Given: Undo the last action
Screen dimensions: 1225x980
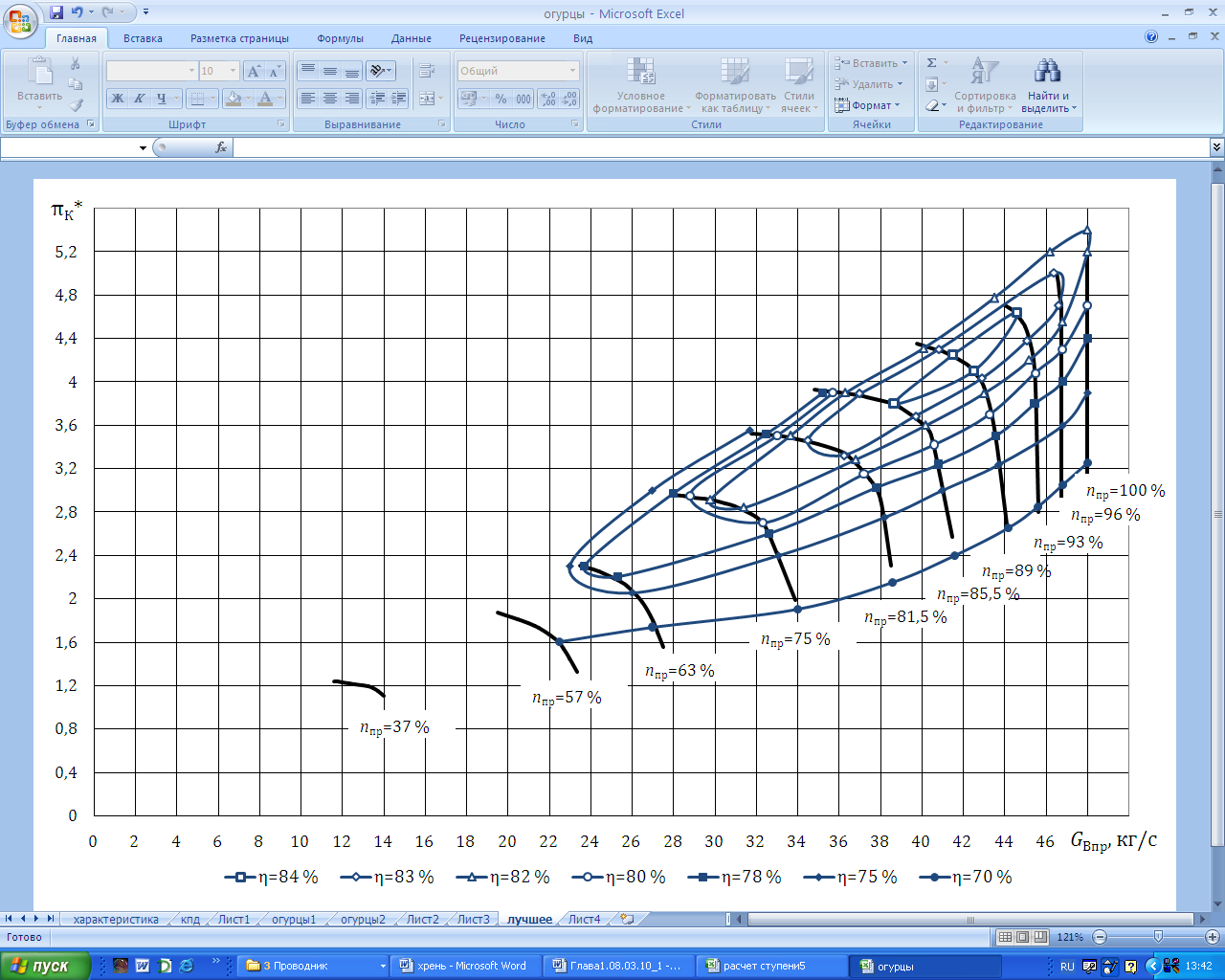Looking at the screenshot, I should [x=77, y=13].
